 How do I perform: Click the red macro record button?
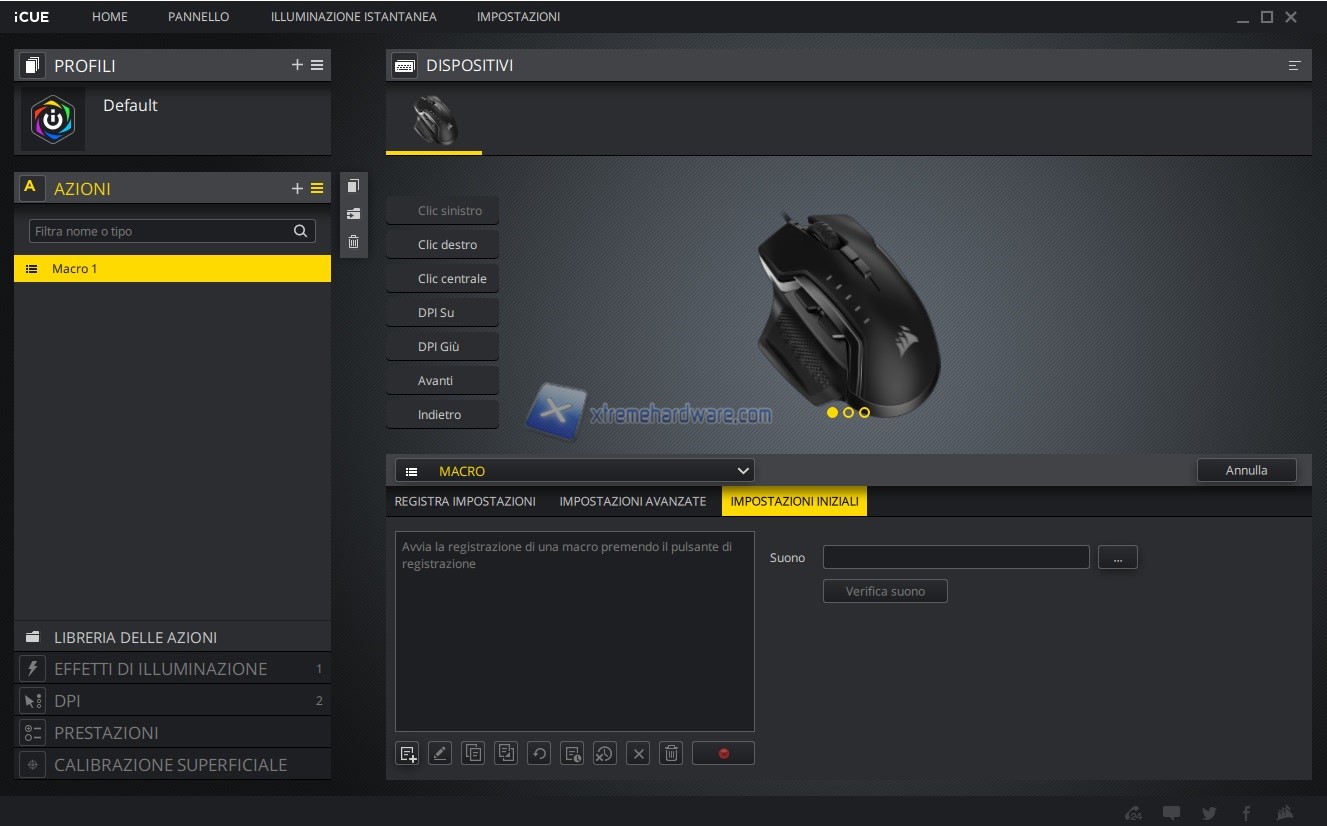[723, 753]
